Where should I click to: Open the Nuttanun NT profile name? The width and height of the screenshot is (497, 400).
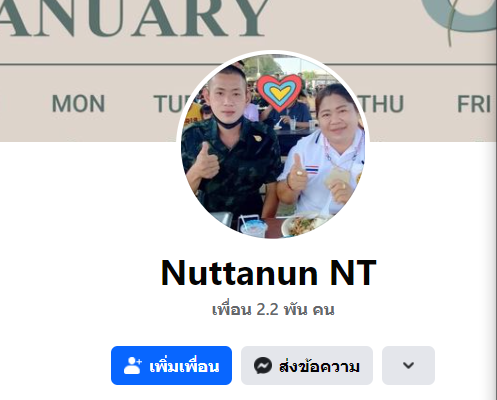coord(269,273)
